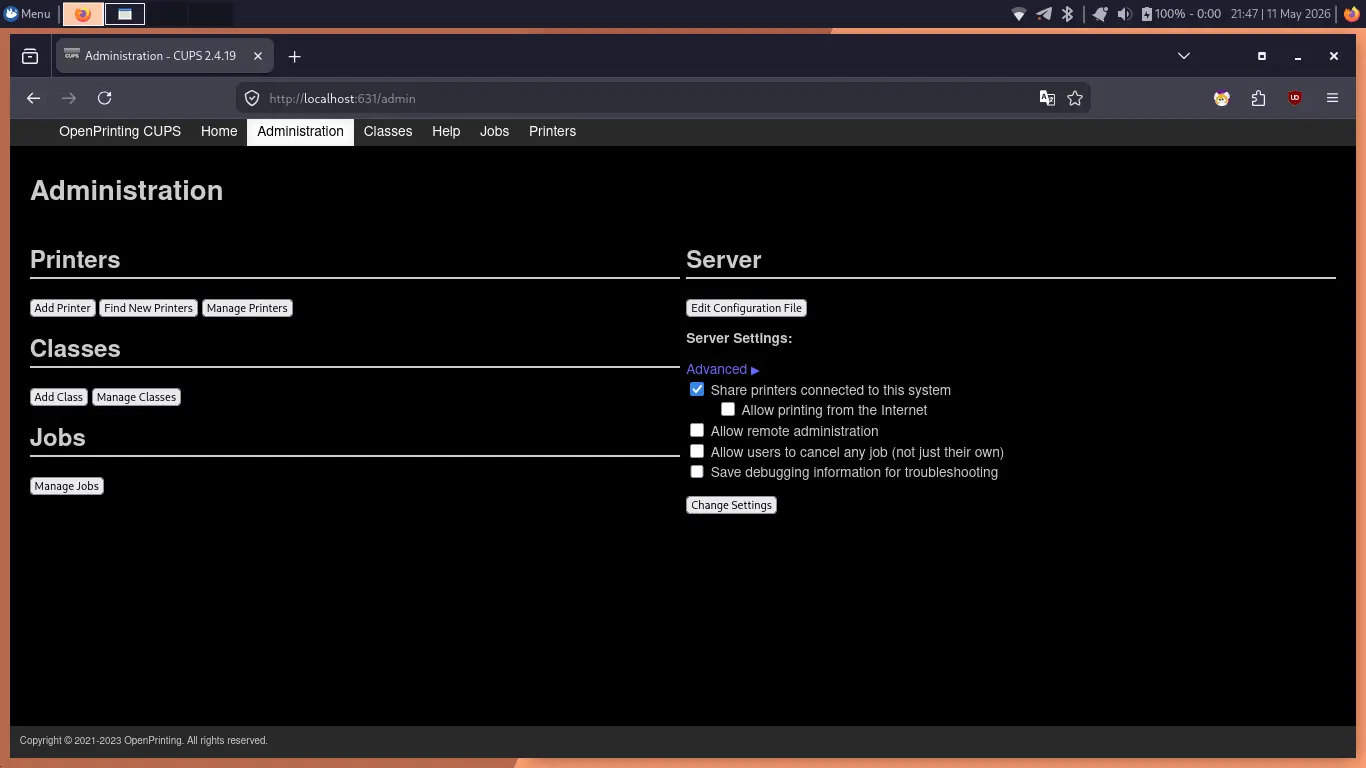The height and width of the screenshot is (768, 1366).
Task: Click the Find New Printers button
Action: [x=148, y=308]
